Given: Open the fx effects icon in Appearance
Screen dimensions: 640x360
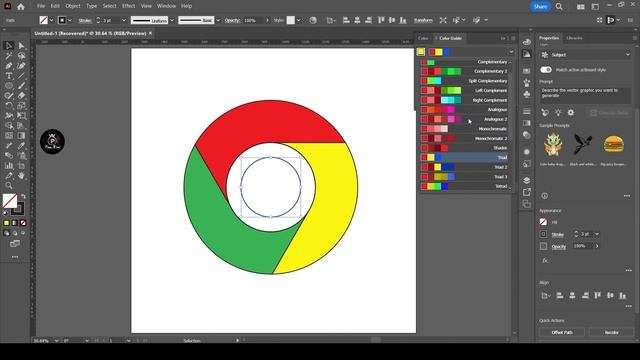Looking at the screenshot, I should 545,260.
